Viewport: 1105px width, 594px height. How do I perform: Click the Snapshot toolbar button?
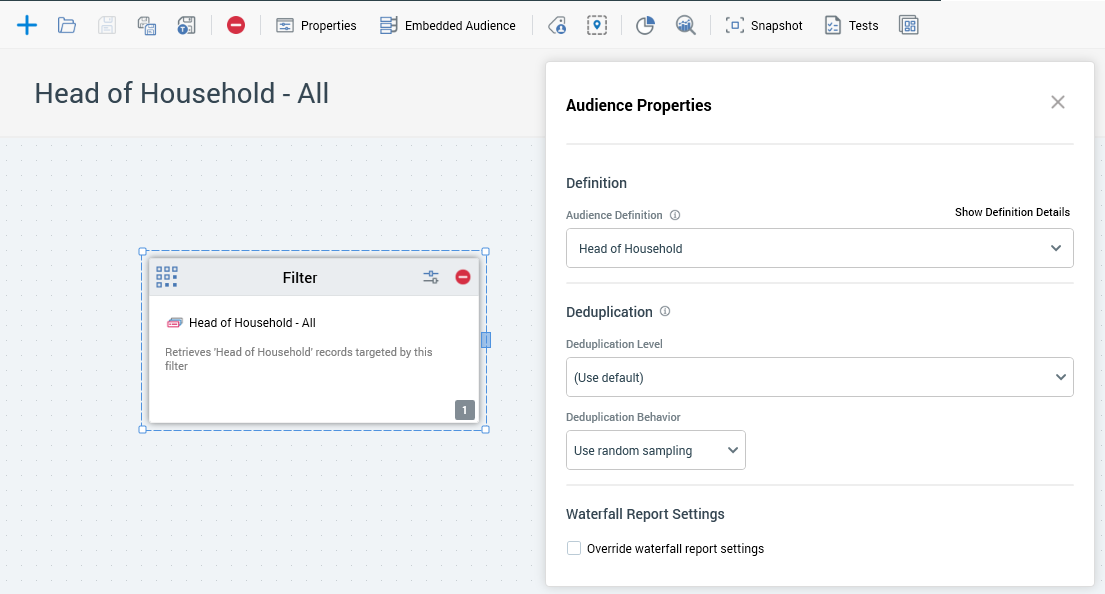pyautogui.click(x=764, y=25)
